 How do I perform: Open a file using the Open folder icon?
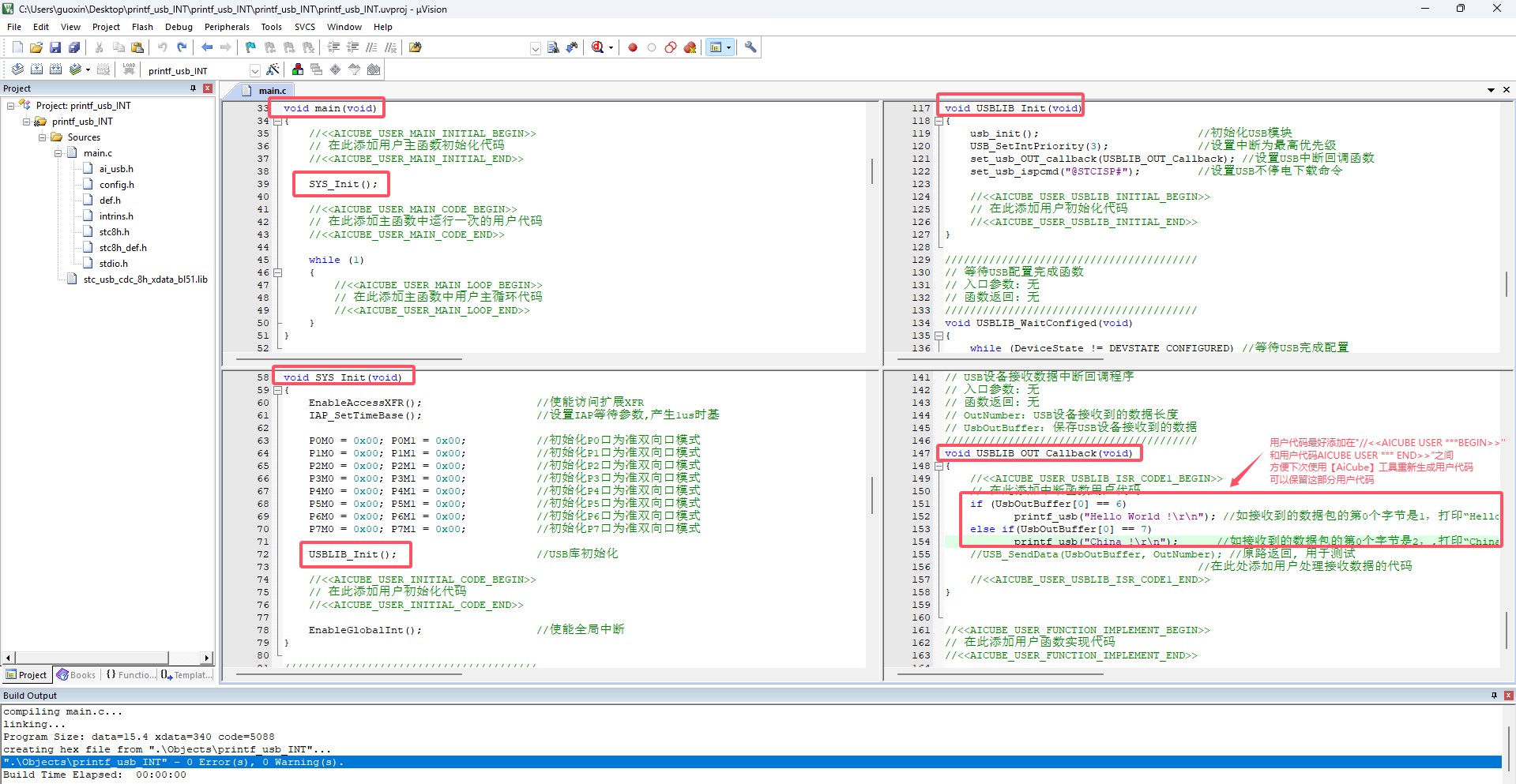[36, 47]
